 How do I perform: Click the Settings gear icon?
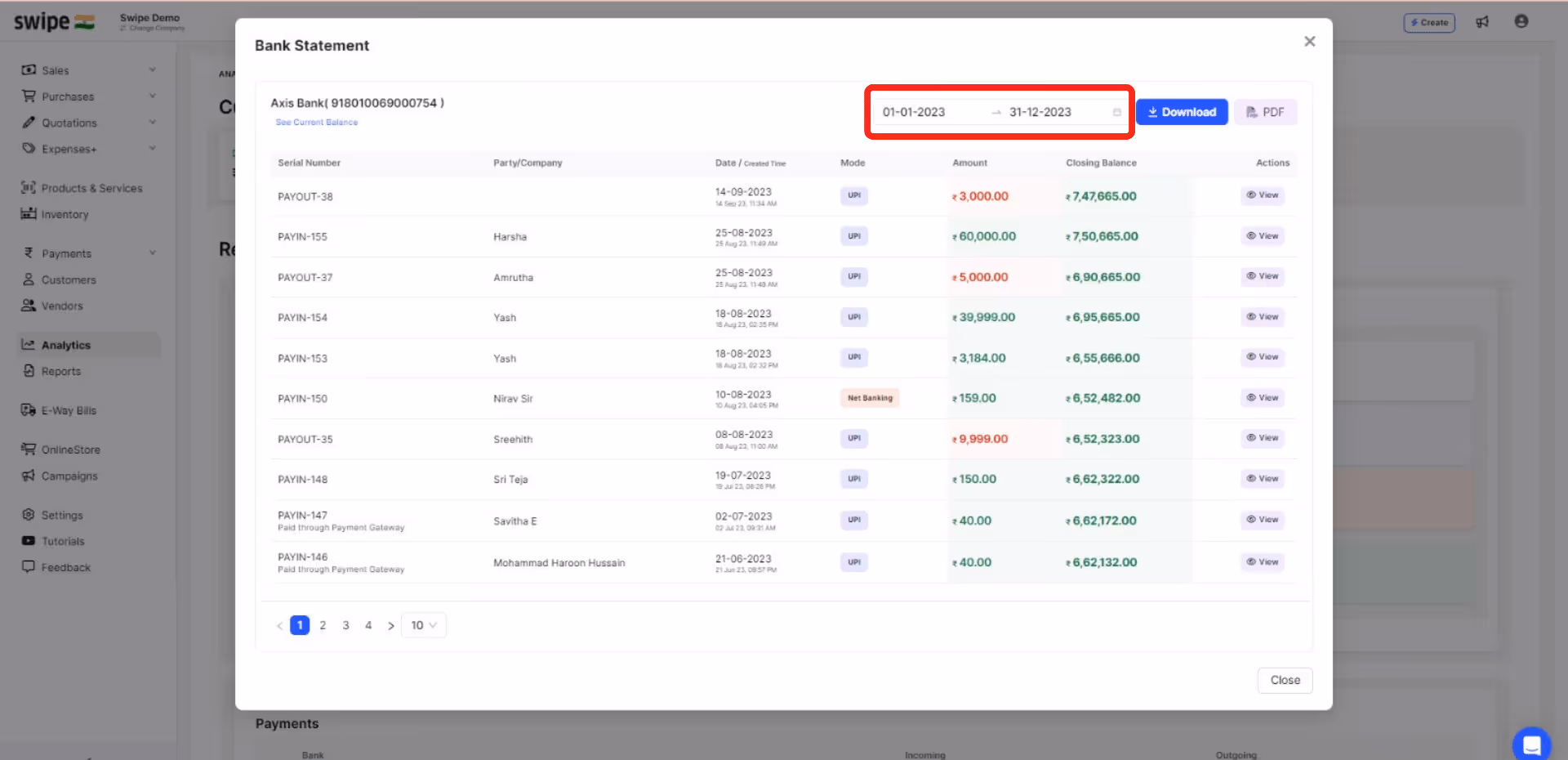click(29, 515)
